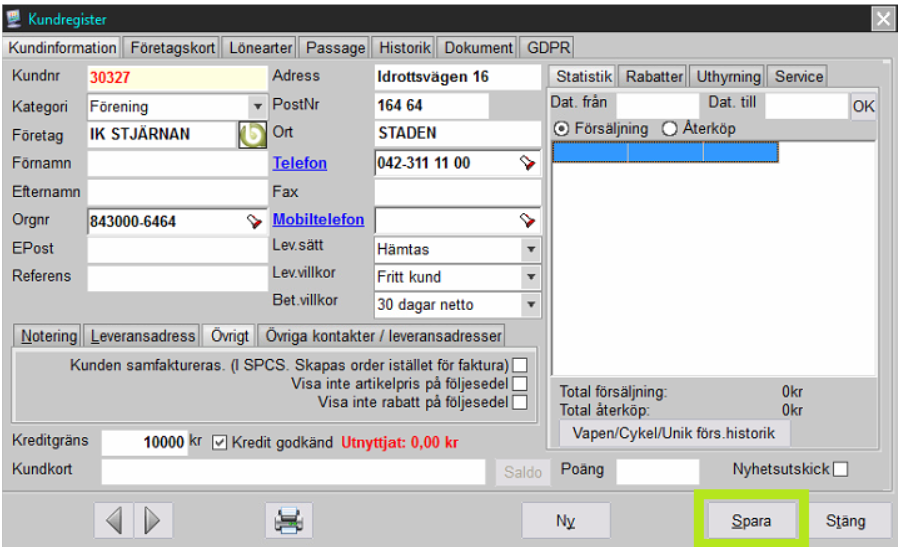The height and width of the screenshot is (551, 902).
Task: Expand the Lev.sätt dropdown showing Hämtas
Action: pyautogui.click(x=530, y=249)
